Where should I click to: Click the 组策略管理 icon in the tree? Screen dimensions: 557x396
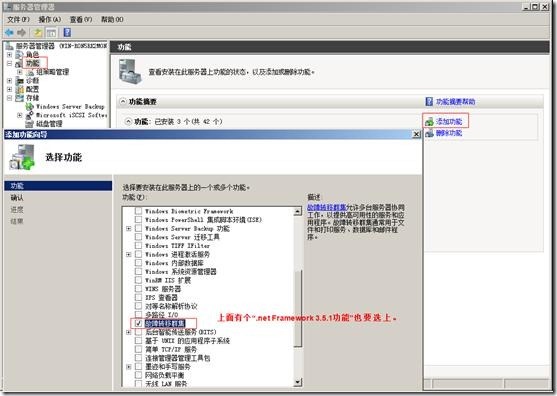coord(31,72)
